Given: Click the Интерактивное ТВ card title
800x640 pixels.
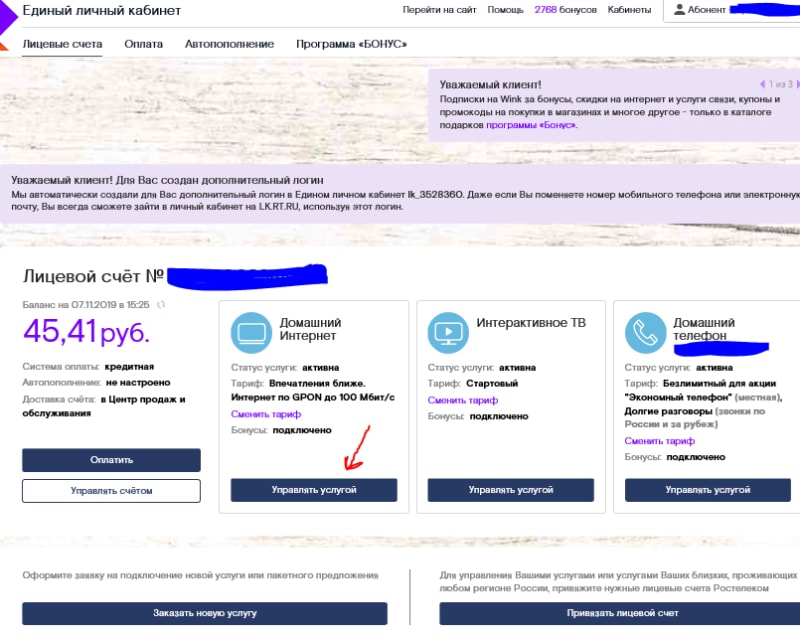Looking at the screenshot, I should pyautogui.click(x=531, y=323).
